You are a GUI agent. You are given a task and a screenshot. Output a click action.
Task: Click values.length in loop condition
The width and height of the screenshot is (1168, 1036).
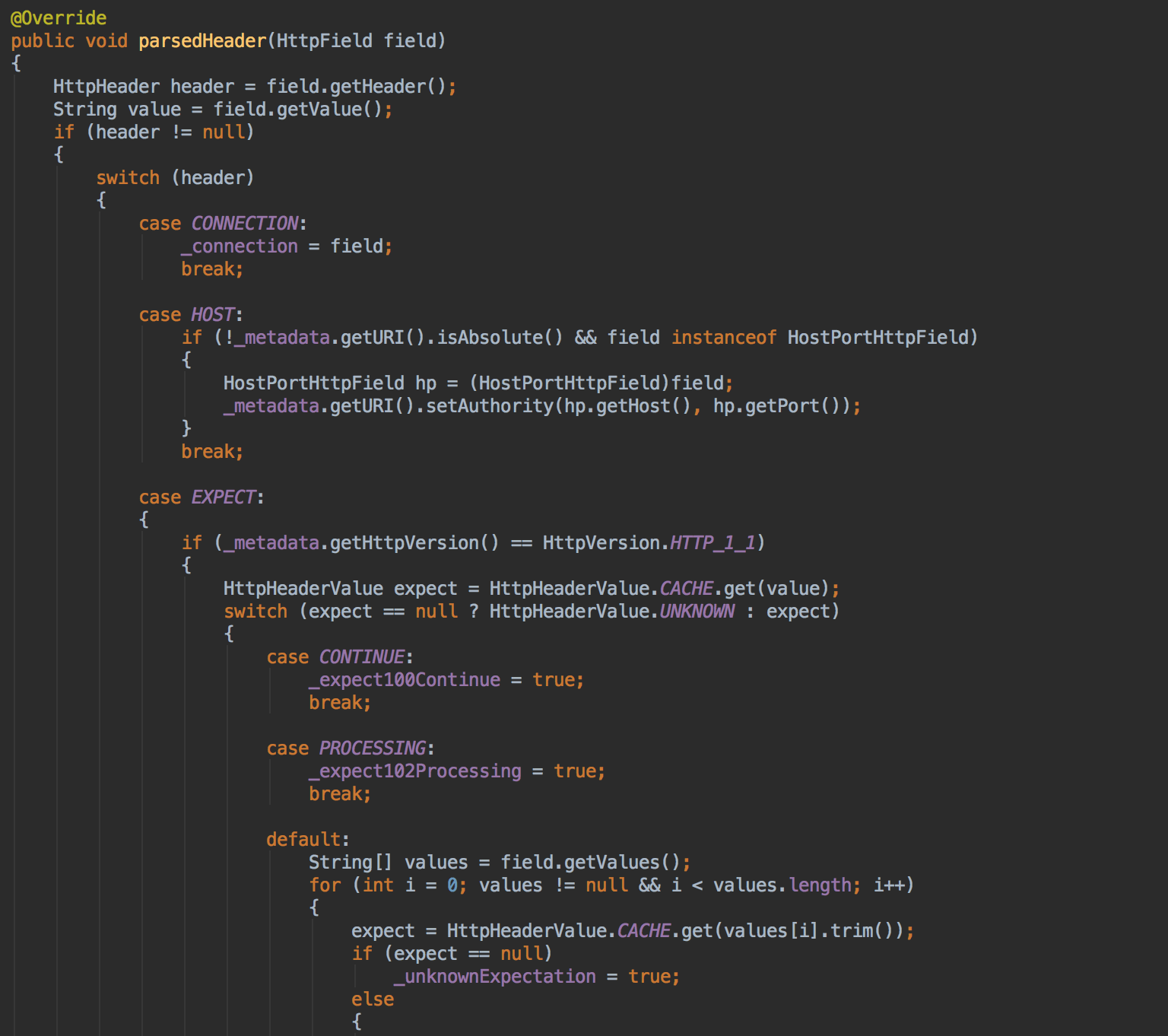(x=782, y=885)
